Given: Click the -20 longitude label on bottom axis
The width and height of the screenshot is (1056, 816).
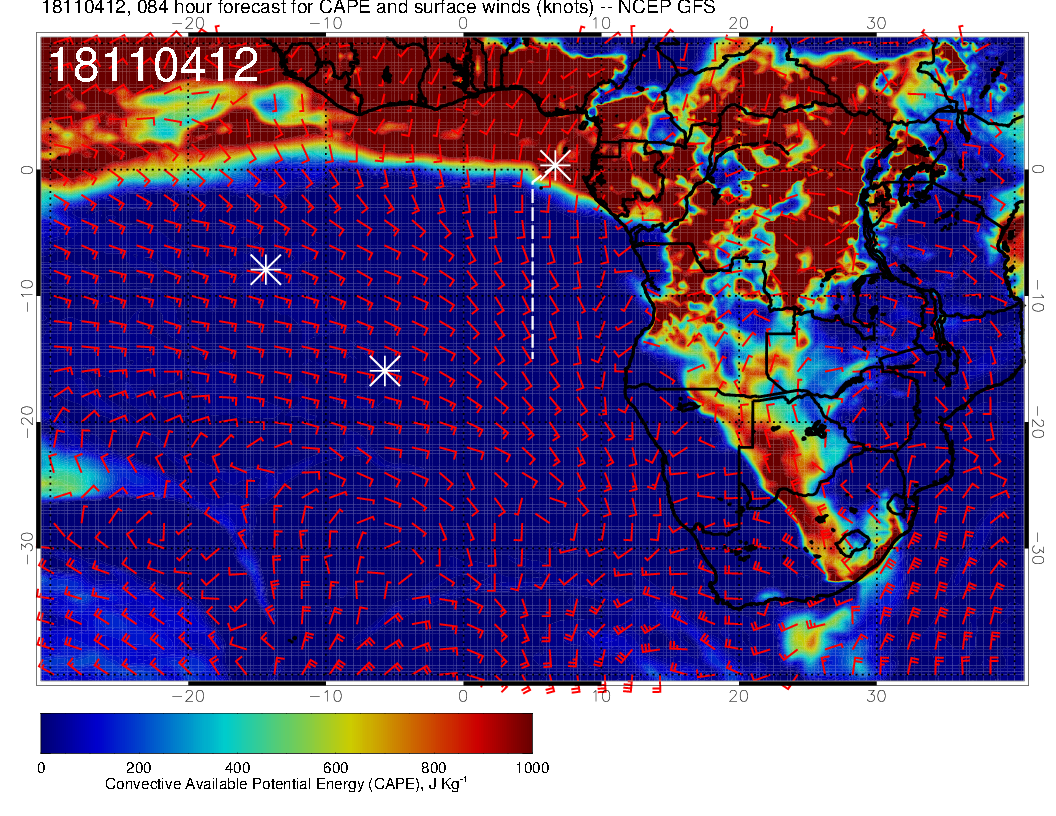Looking at the screenshot, I should point(187,695).
